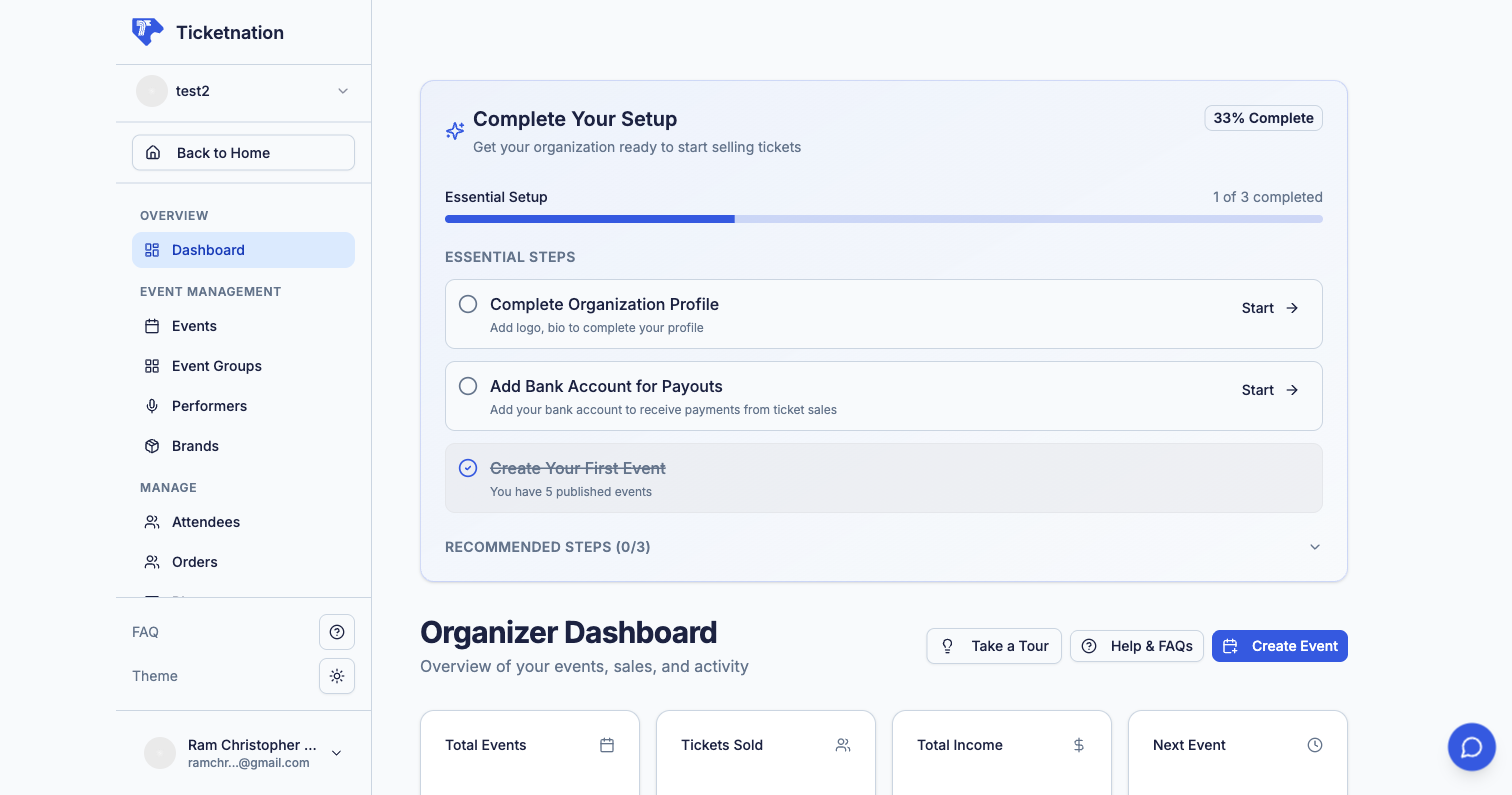The image size is (1512, 795).
Task: Open the Ram Christopher account dropdown
Action: (x=337, y=753)
